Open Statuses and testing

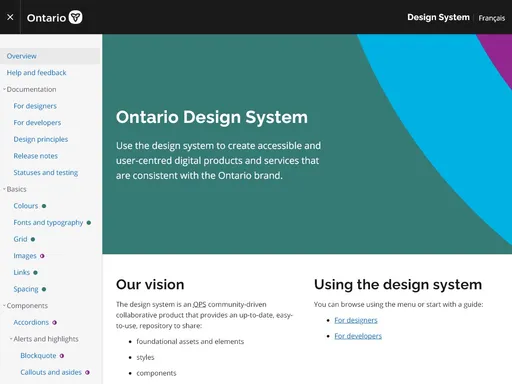[x=46, y=173]
